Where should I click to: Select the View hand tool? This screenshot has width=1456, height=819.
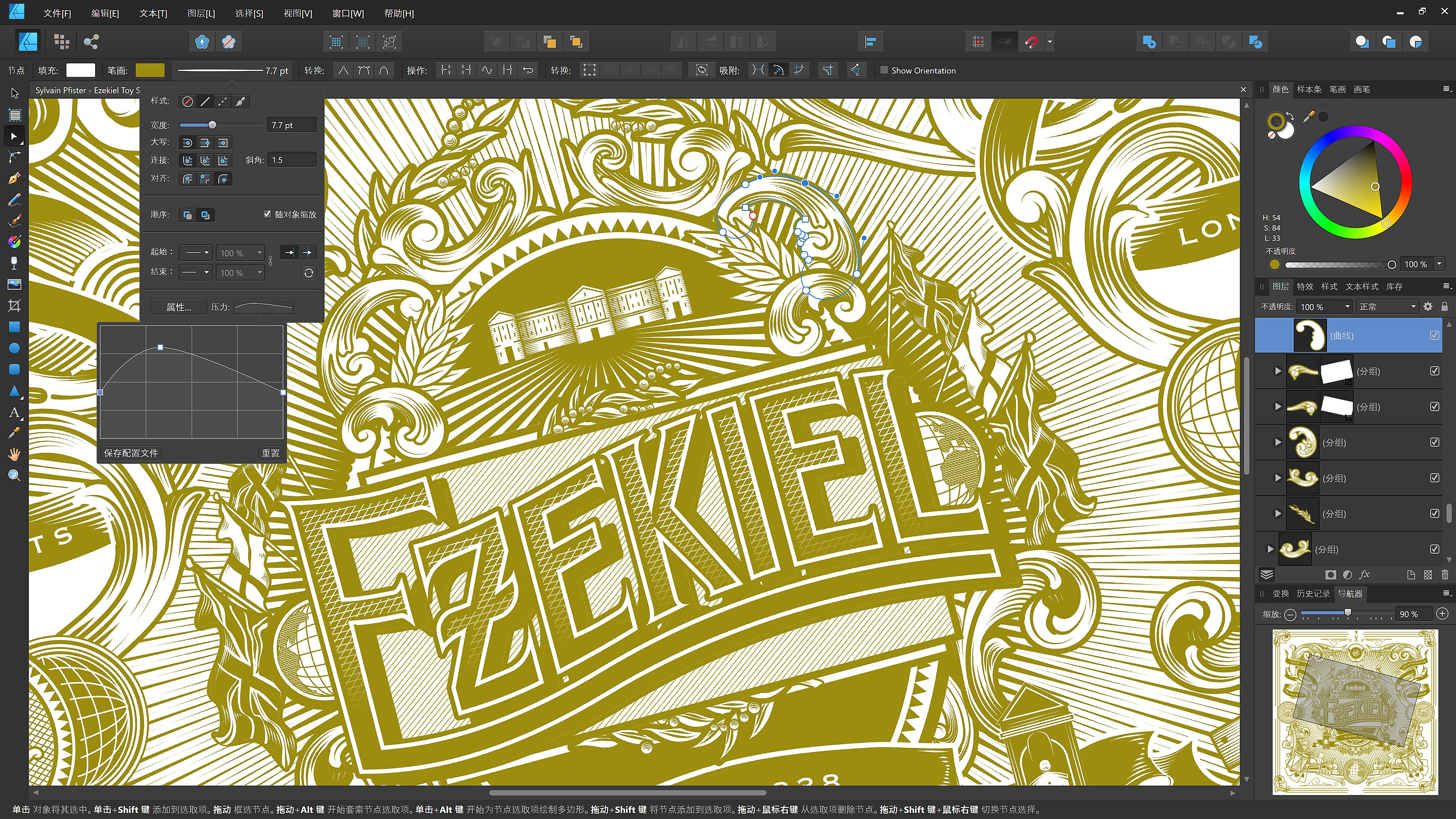point(15,454)
